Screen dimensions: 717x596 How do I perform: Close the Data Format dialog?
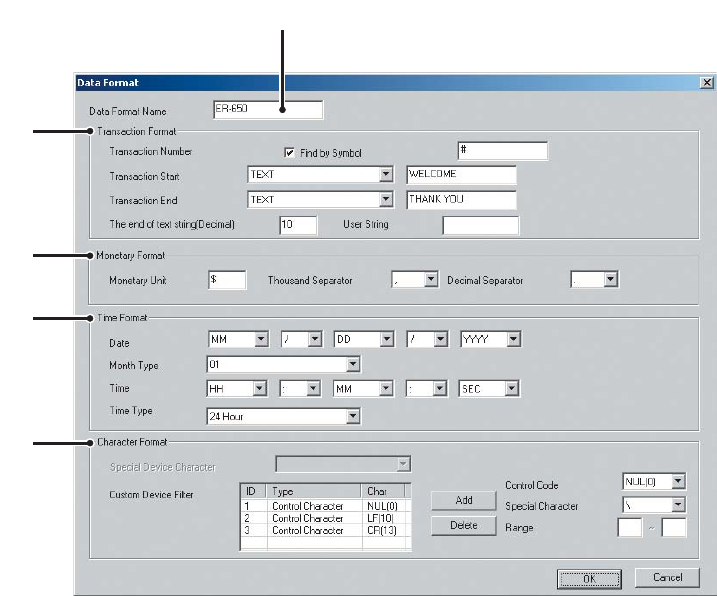[x=707, y=82]
